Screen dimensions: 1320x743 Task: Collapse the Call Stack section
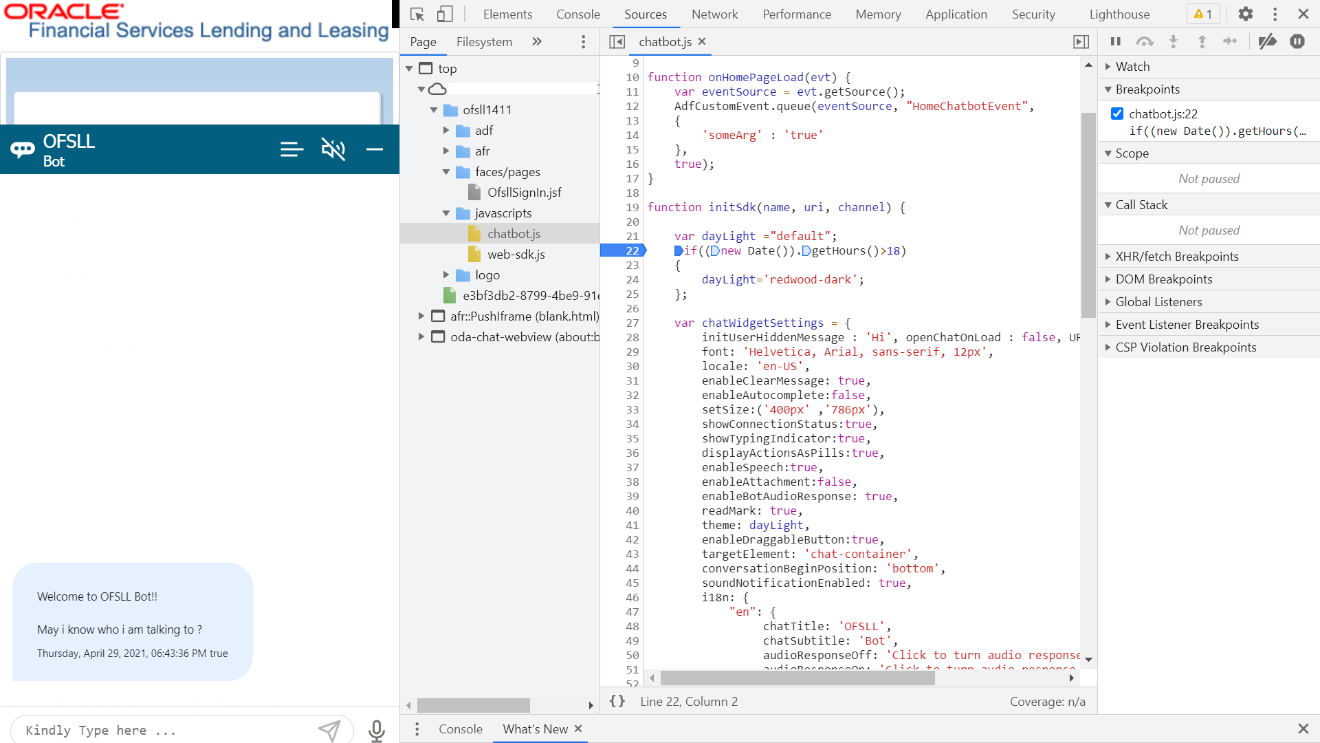1141,204
